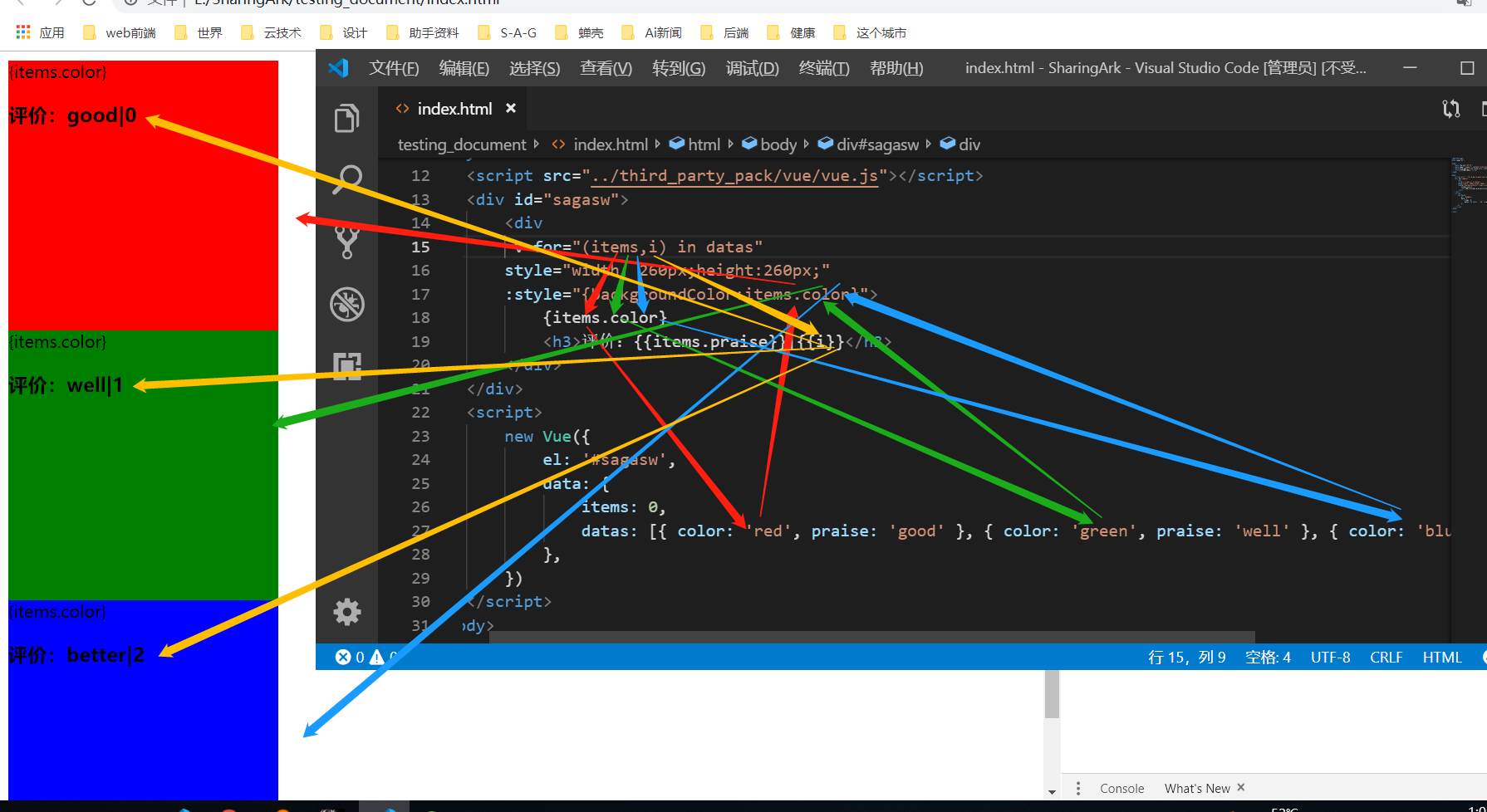Open the Manage gear menu

click(346, 612)
